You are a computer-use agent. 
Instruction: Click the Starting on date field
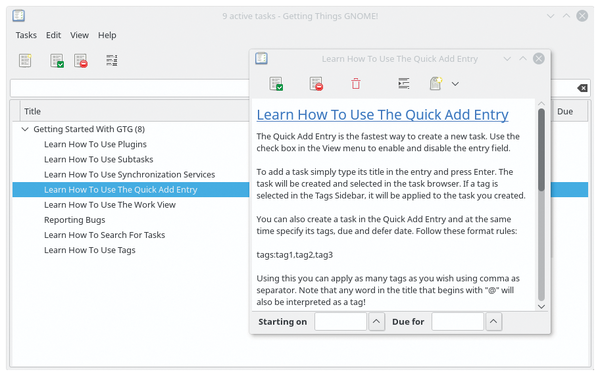(x=341, y=322)
